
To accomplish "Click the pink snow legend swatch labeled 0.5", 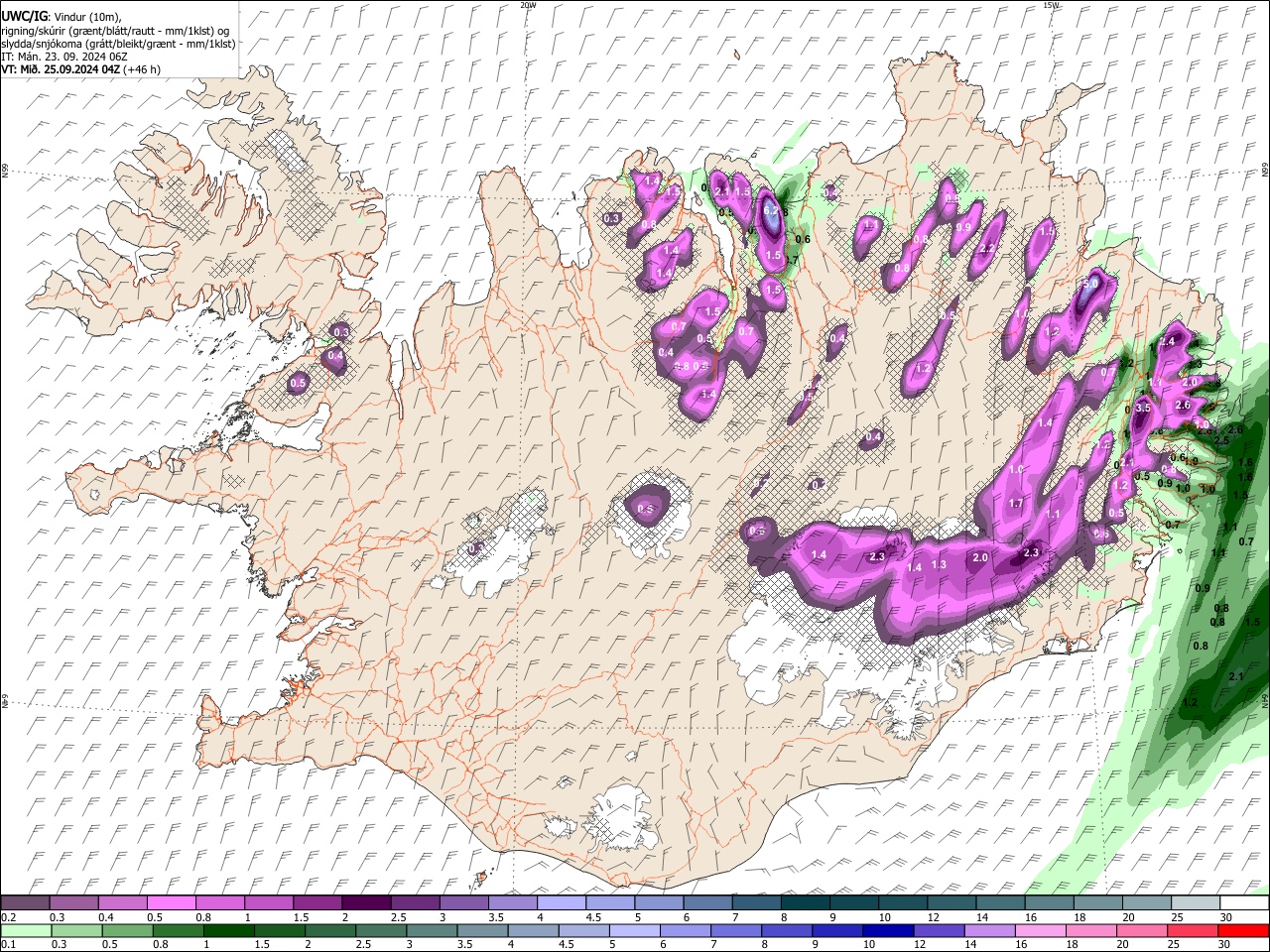I will pyautogui.click(x=171, y=902).
